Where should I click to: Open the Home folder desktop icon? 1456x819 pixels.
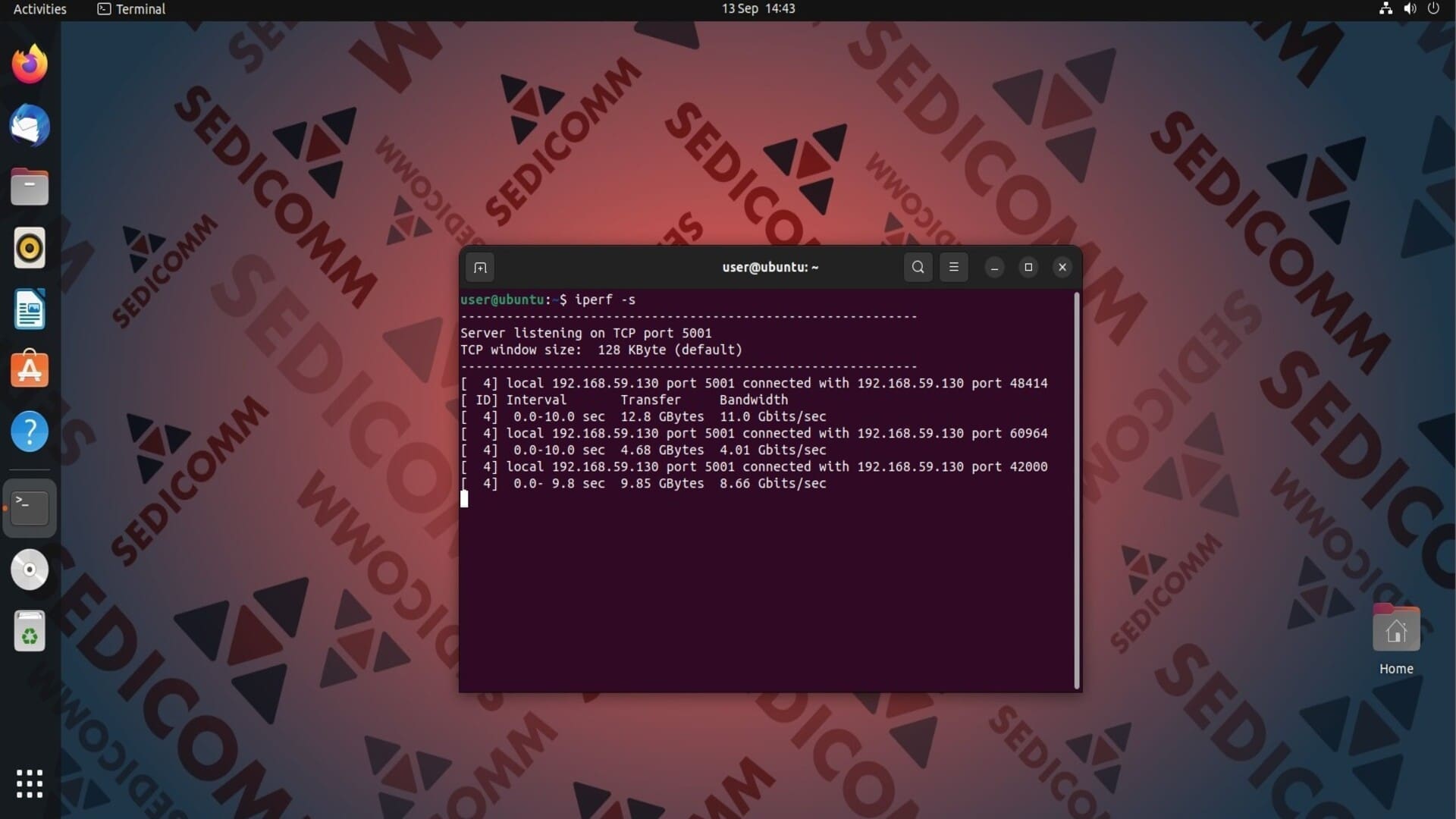point(1396,639)
